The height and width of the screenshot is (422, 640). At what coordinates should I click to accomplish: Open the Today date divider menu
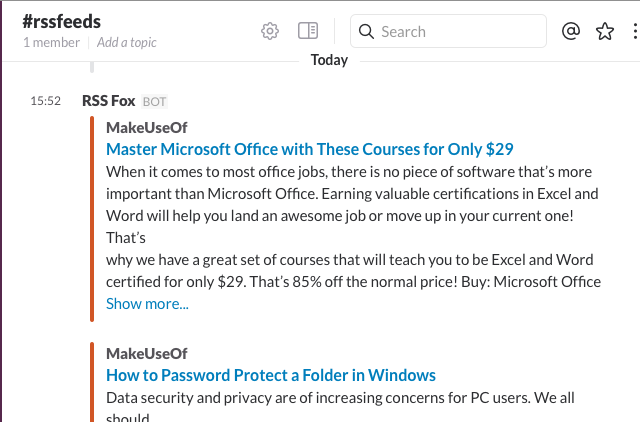tap(329, 60)
